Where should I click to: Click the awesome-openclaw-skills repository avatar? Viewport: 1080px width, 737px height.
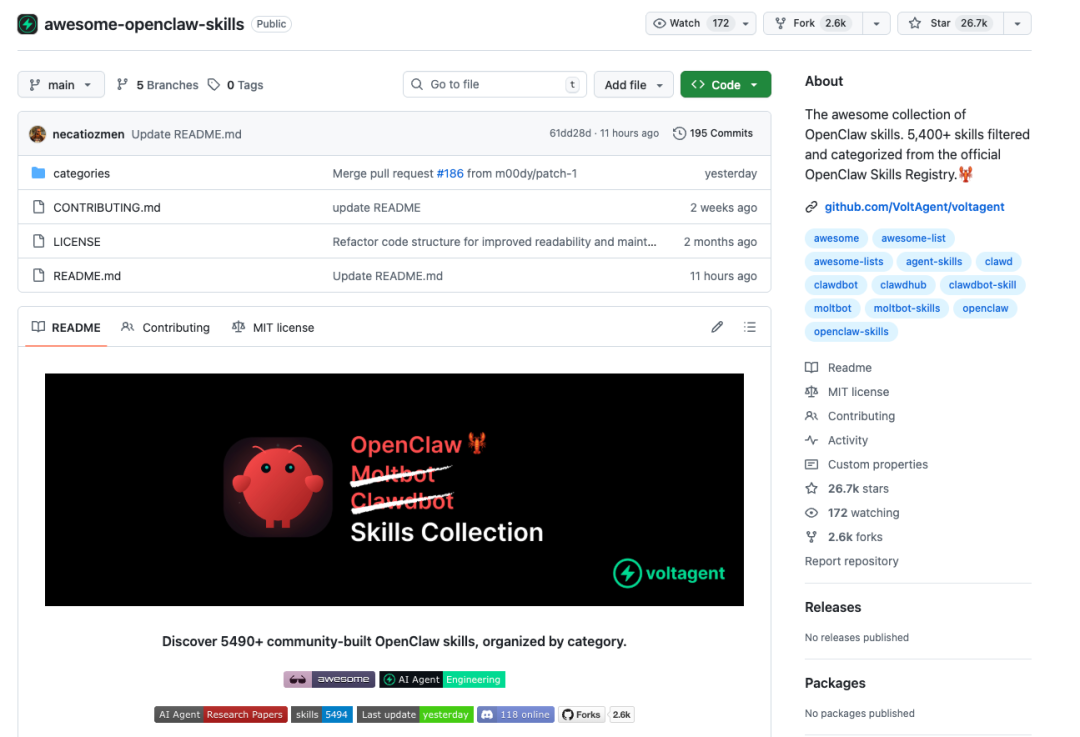click(x=27, y=23)
